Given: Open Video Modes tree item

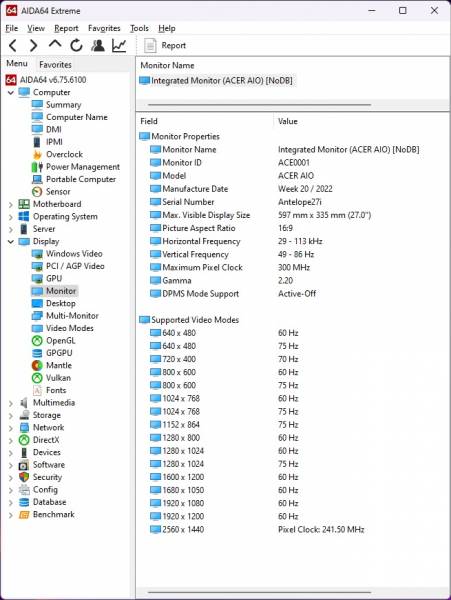Looking at the screenshot, I should (70, 328).
